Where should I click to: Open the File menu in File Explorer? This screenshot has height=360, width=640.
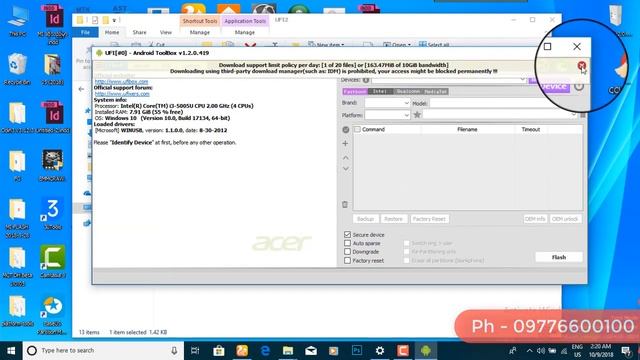point(85,32)
